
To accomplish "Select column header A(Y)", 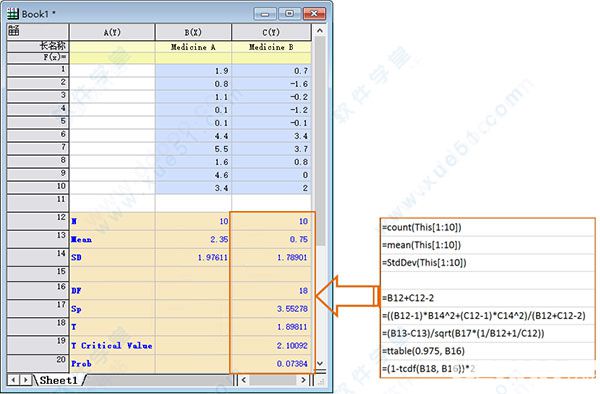I will [x=112, y=32].
